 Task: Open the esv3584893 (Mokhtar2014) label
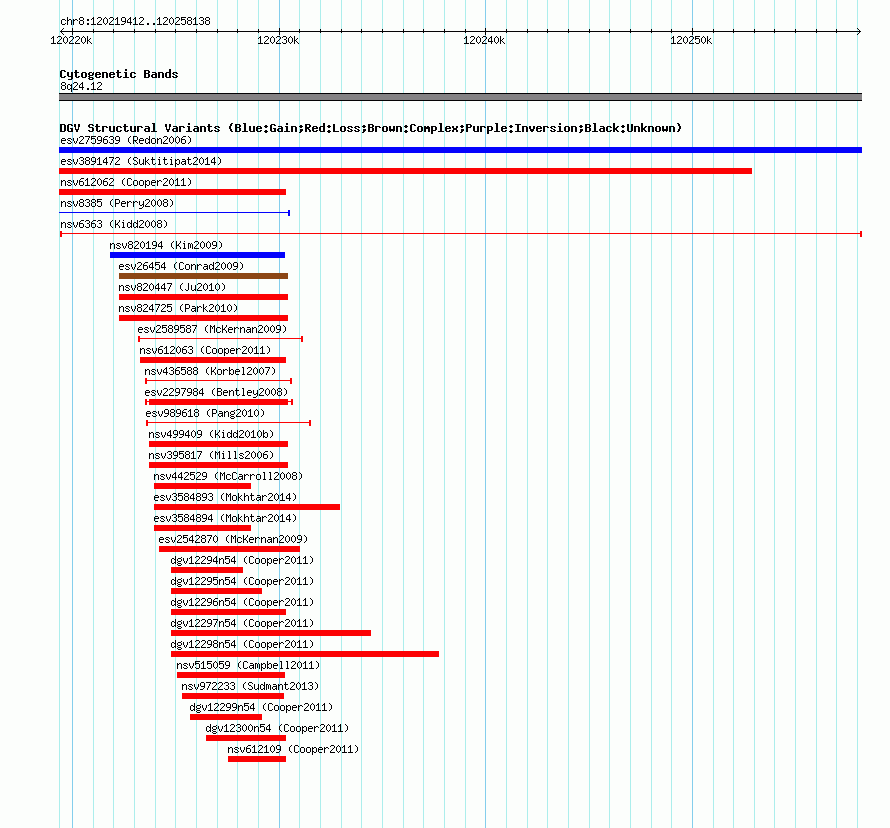coord(225,497)
